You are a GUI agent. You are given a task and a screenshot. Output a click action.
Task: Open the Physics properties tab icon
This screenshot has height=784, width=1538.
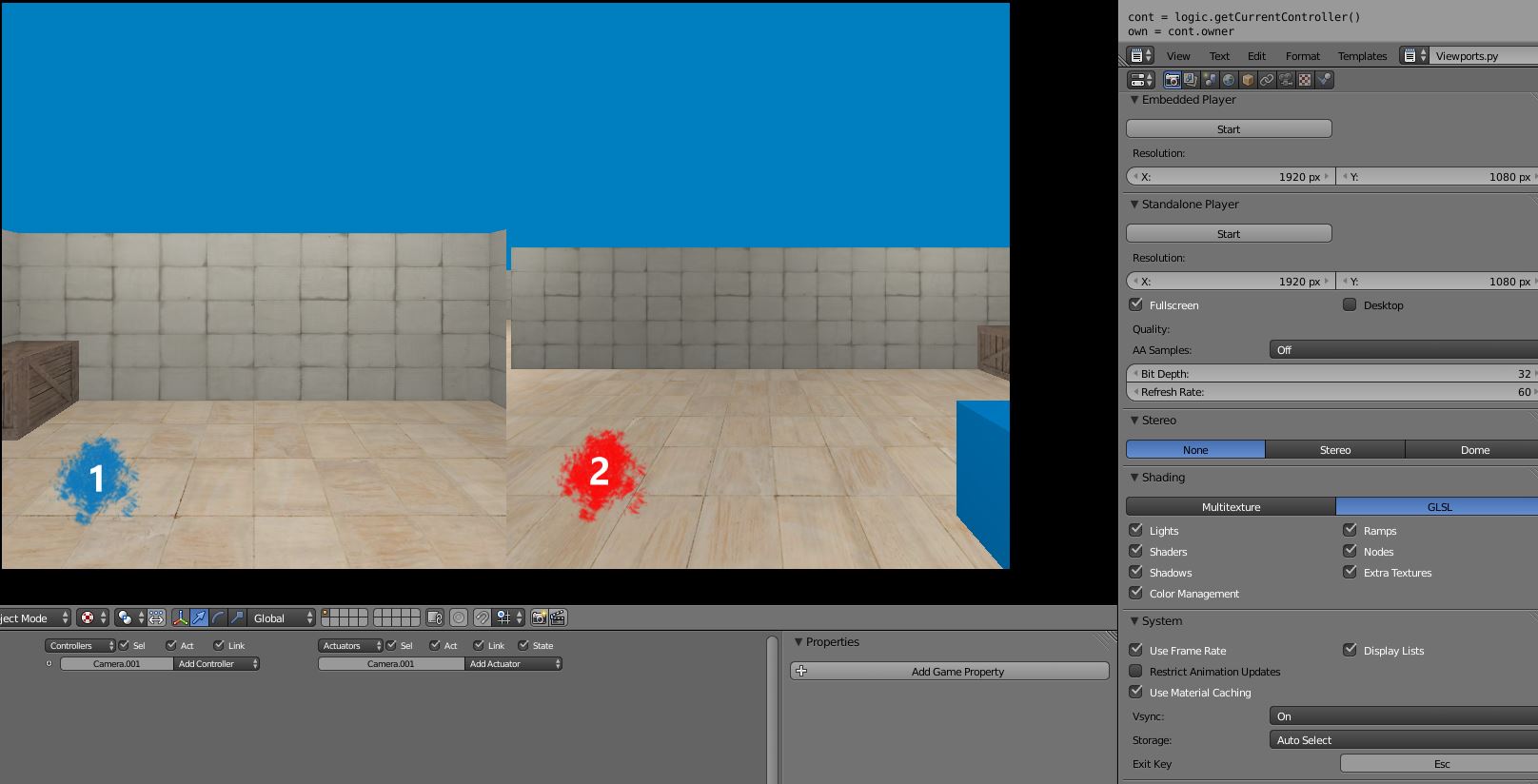click(1324, 80)
